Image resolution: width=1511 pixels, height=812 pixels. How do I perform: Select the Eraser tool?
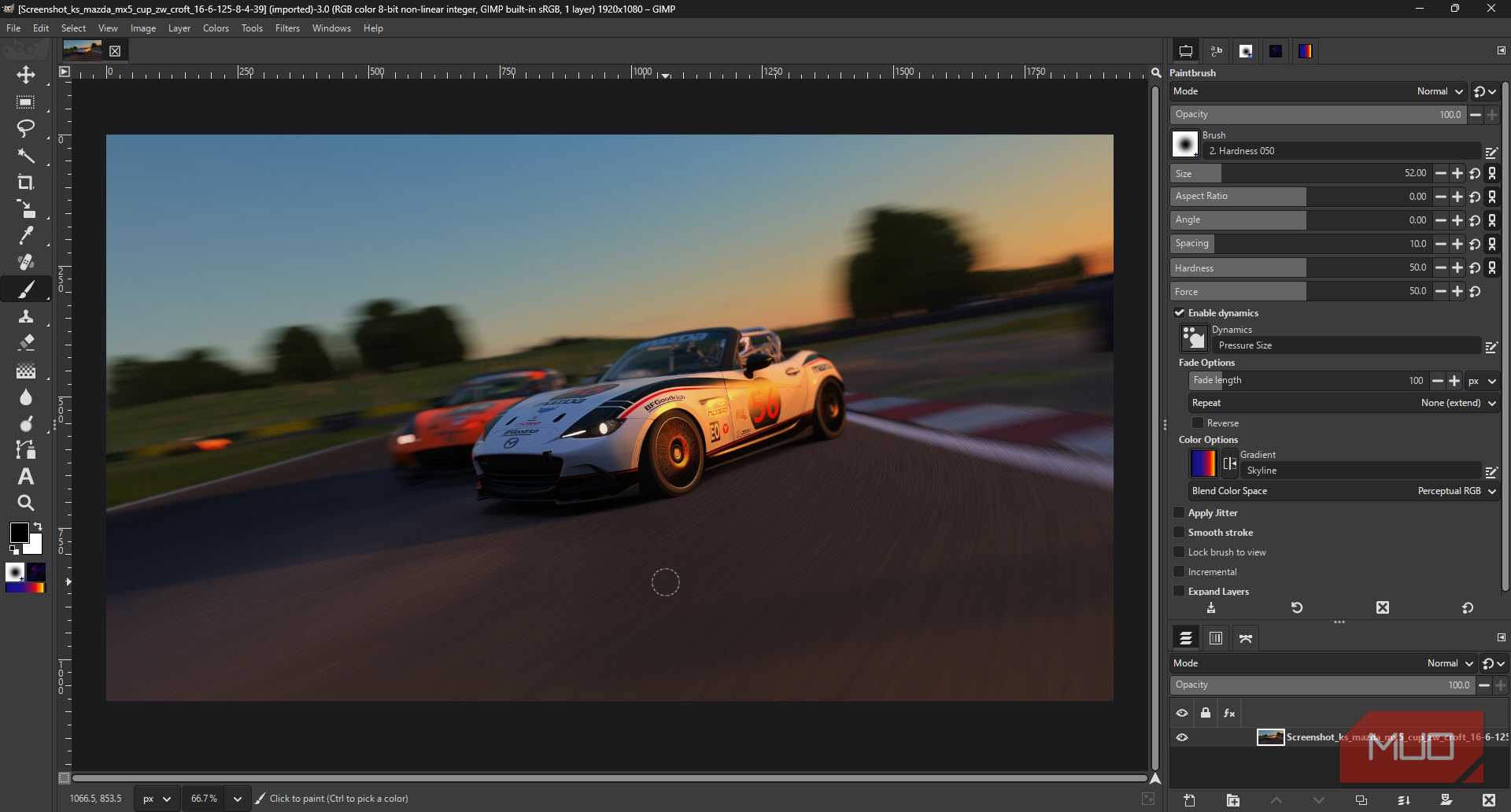(26, 342)
